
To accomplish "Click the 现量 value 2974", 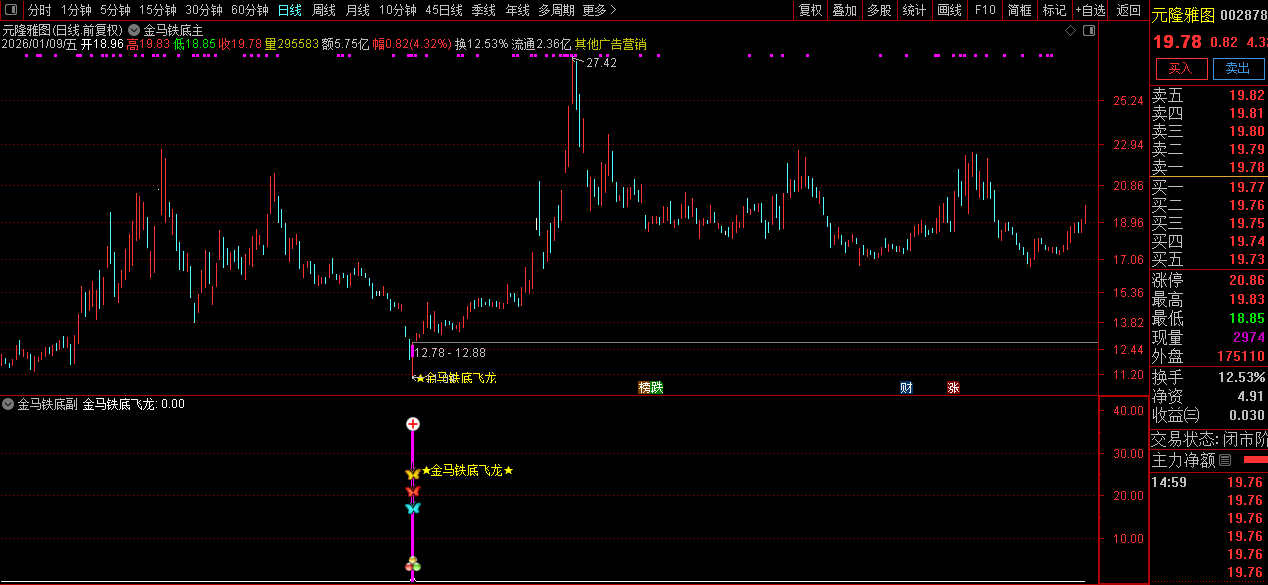I will [1248, 337].
